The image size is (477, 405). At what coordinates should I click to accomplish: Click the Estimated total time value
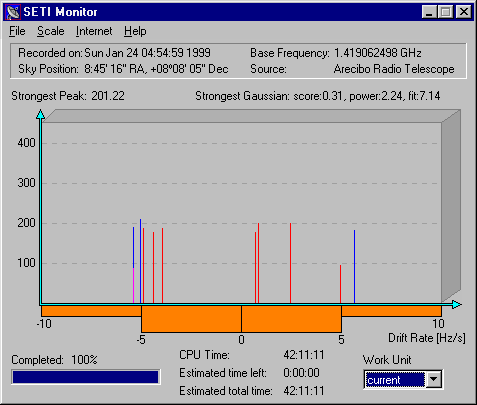(304, 391)
